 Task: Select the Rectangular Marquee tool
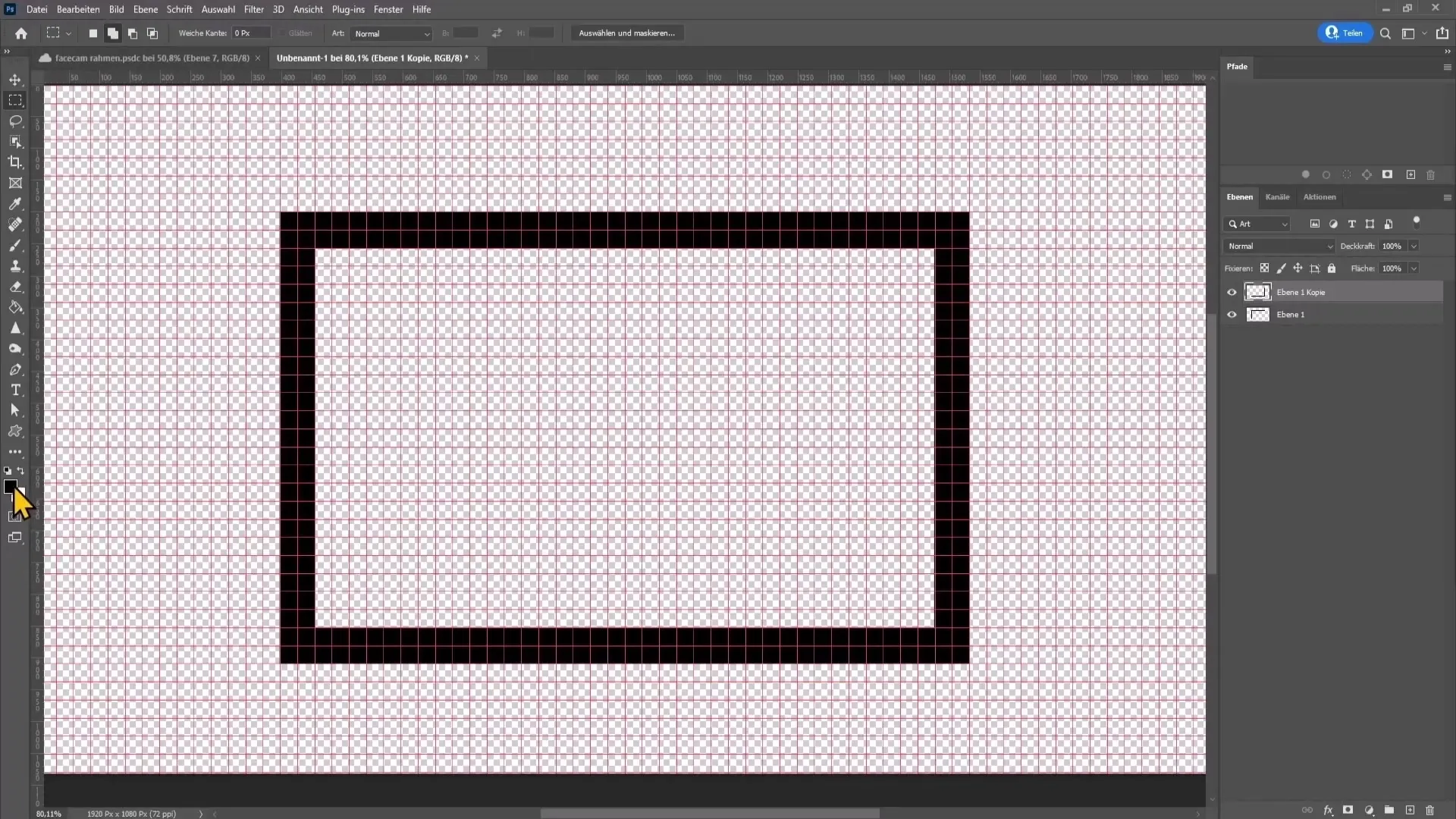click(x=15, y=99)
